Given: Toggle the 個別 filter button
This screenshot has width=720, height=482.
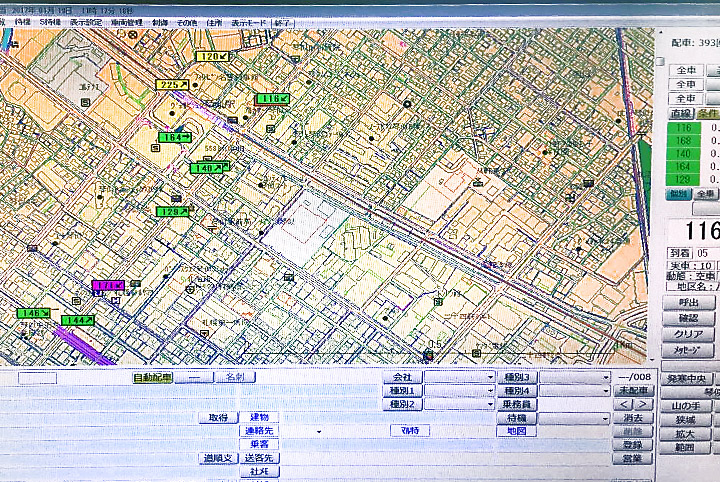Looking at the screenshot, I should pyautogui.click(x=680, y=193).
